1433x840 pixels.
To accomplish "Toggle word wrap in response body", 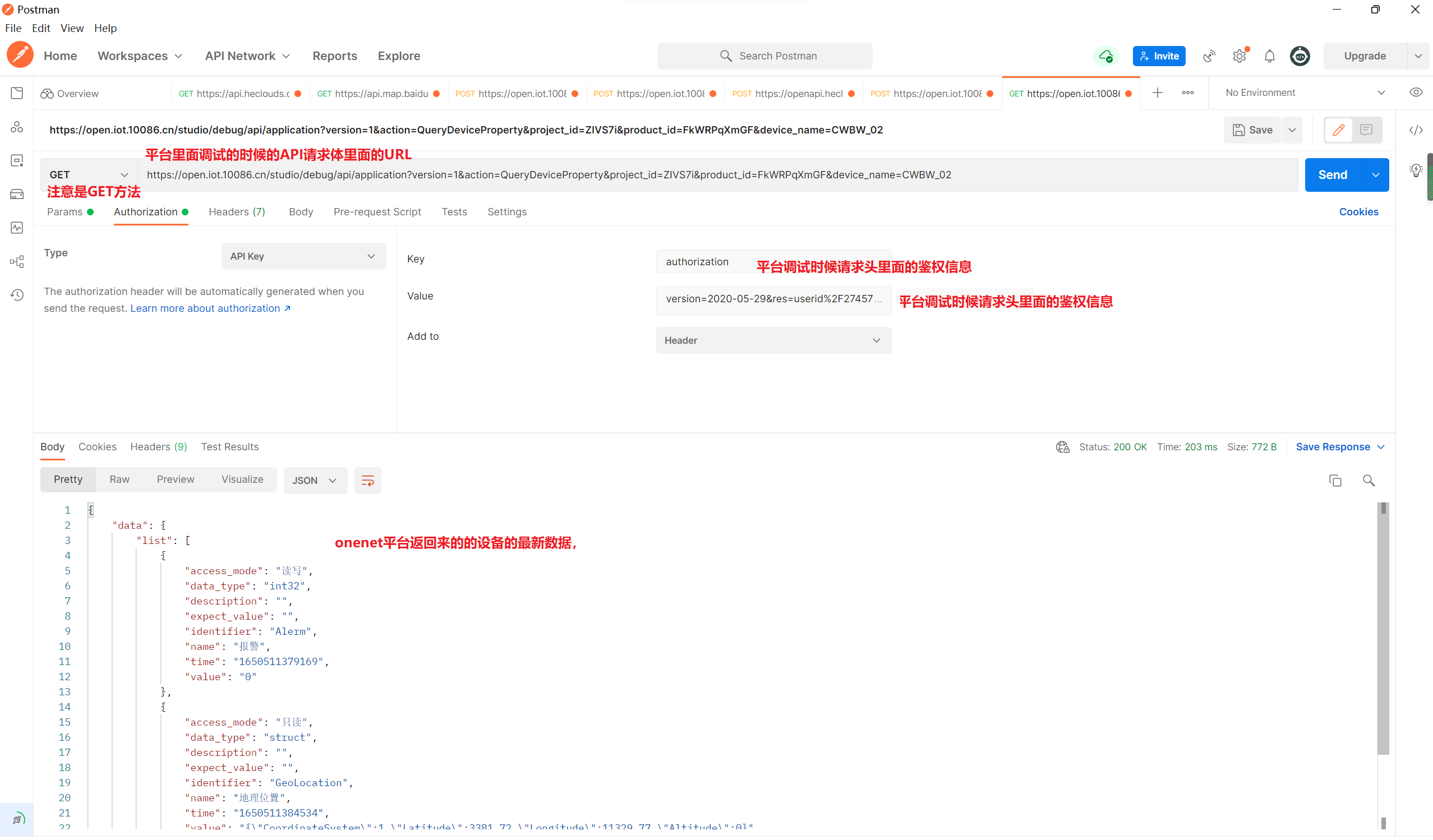I will click(367, 481).
